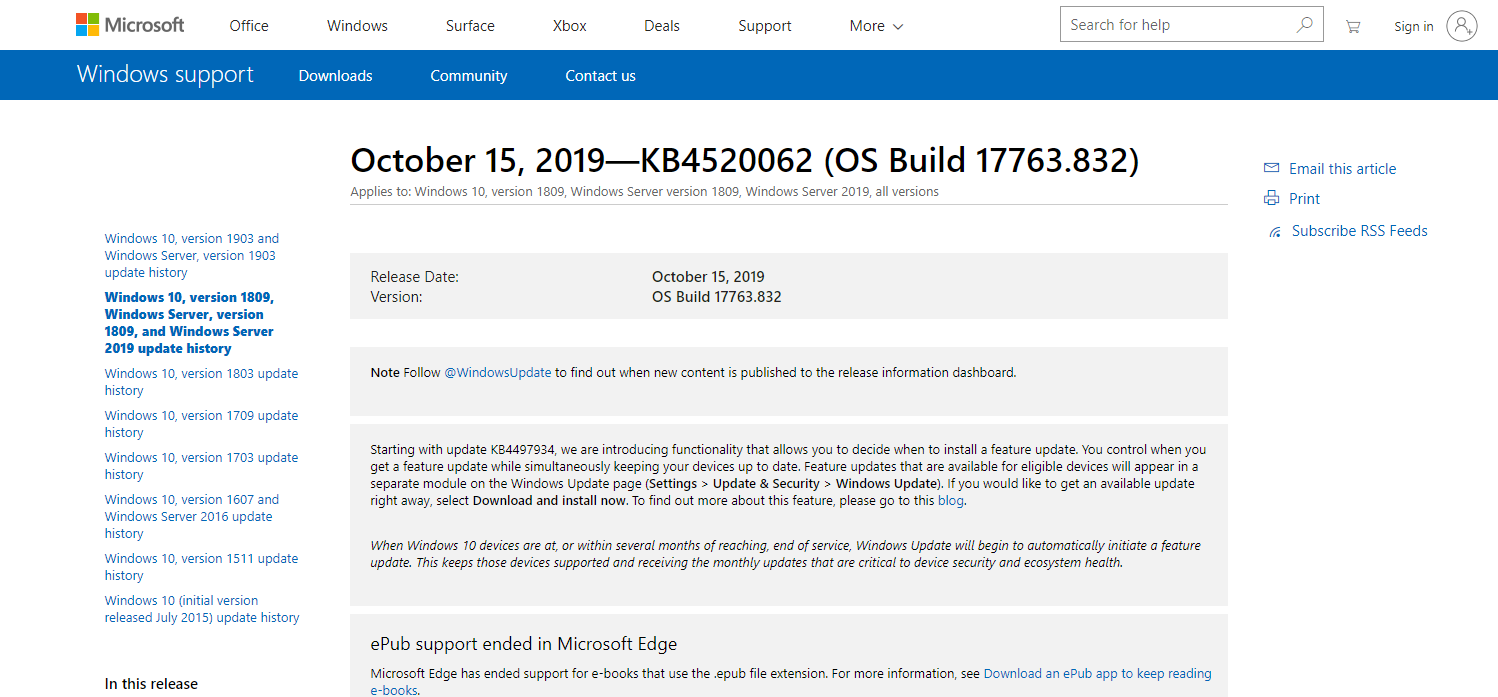Click Email this article link

tap(1342, 169)
